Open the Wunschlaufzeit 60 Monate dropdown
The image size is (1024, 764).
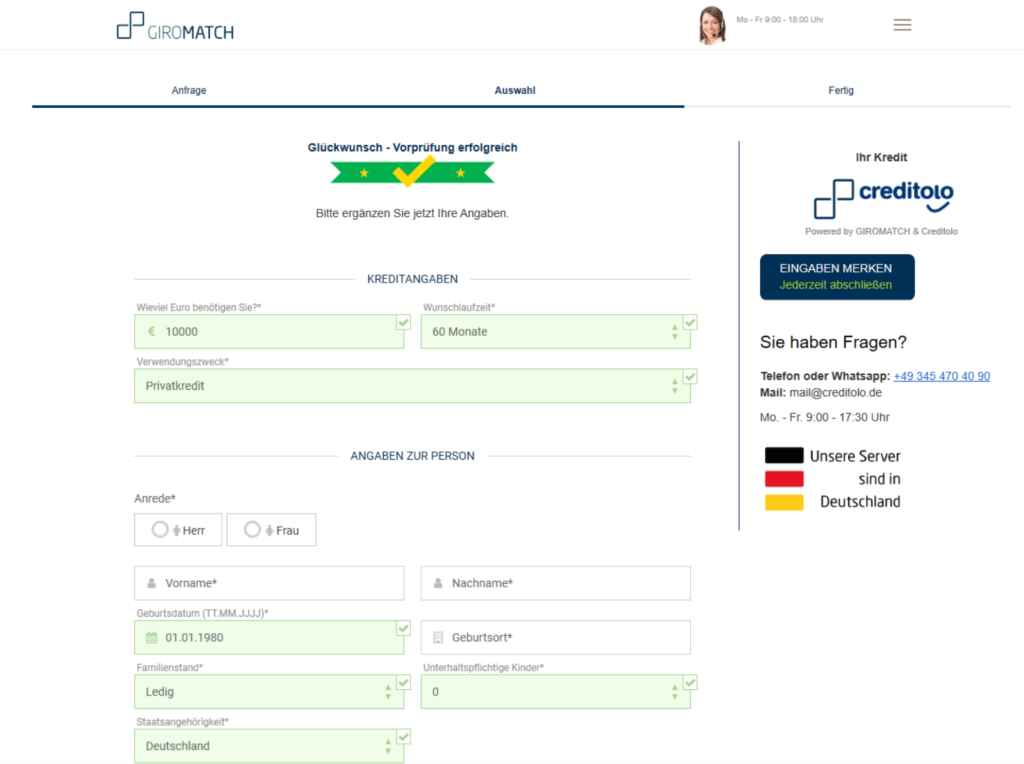click(555, 332)
